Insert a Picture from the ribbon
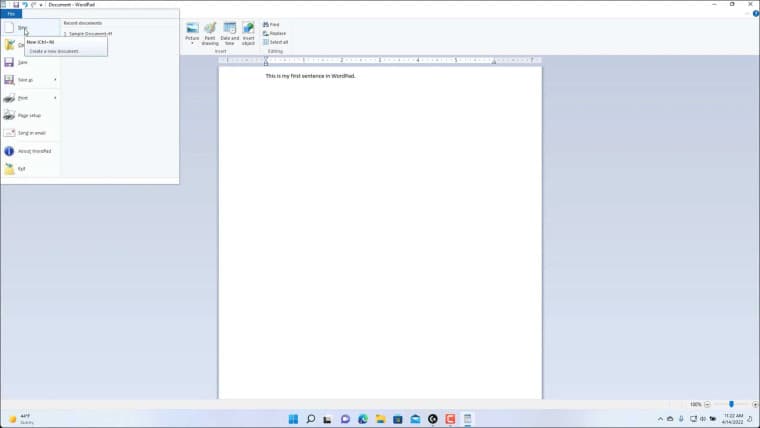Viewport: 760px width, 428px height. pos(192,31)
